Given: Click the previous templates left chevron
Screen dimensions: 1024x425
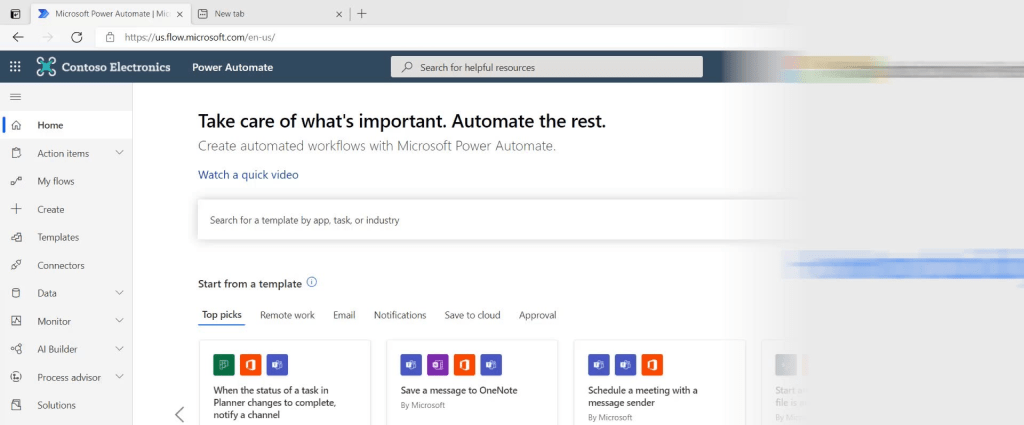Looking at the screenshot, I should [180, 414].
